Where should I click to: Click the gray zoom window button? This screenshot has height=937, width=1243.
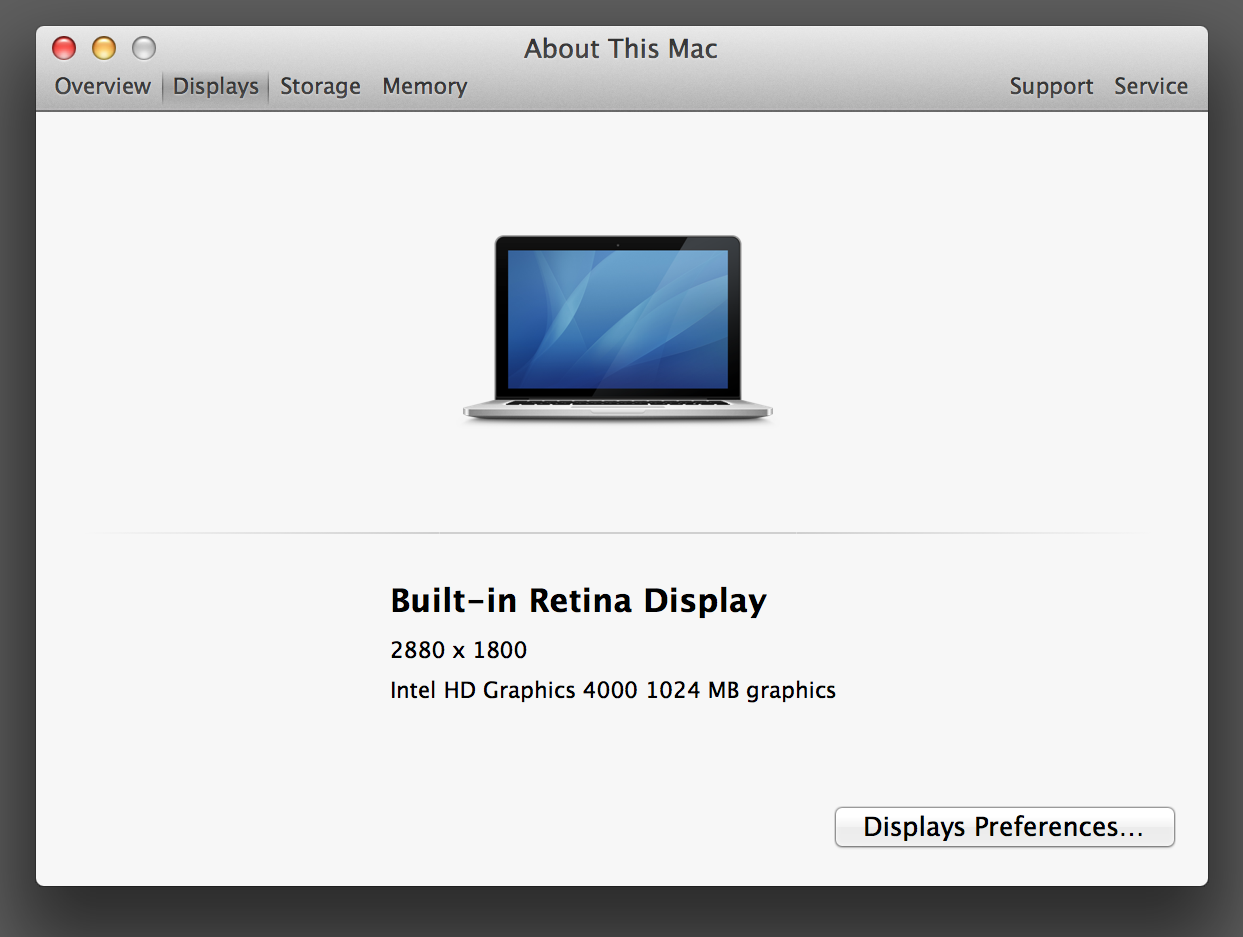coord(144,47)
